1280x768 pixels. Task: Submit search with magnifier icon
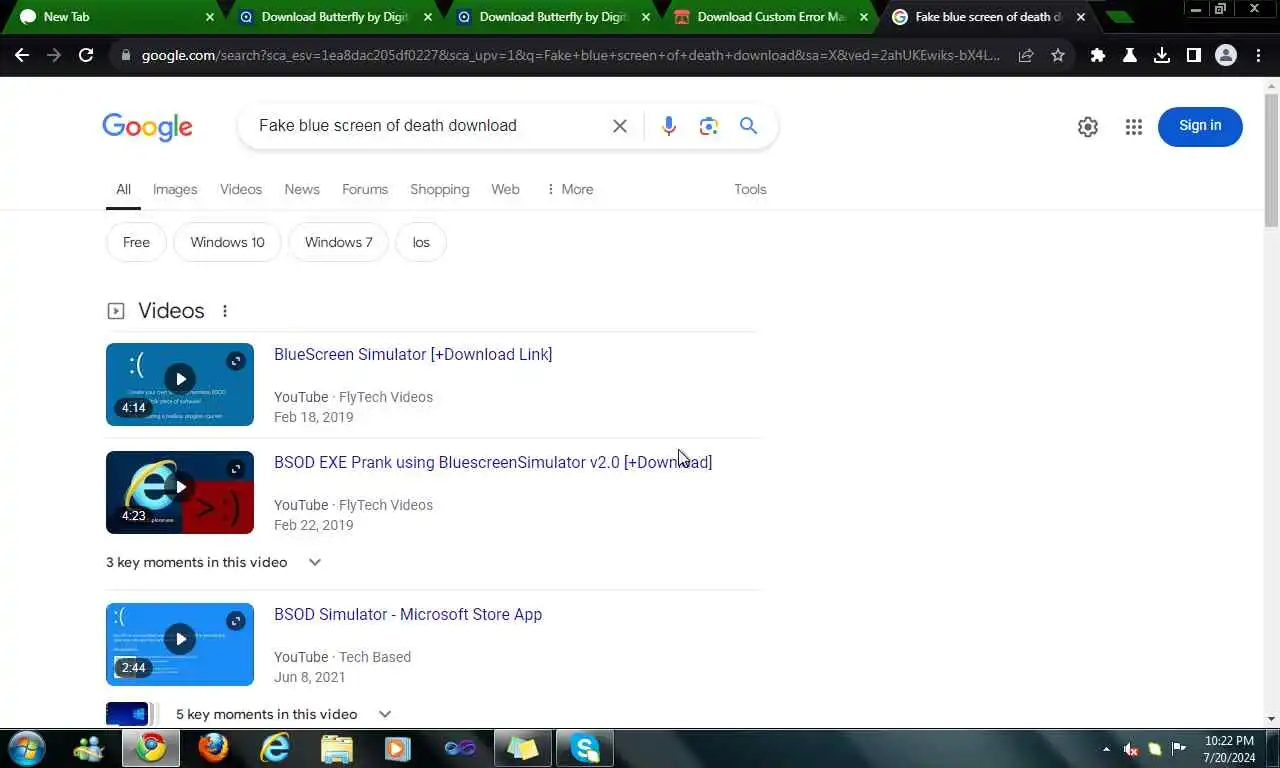point(748,126)
